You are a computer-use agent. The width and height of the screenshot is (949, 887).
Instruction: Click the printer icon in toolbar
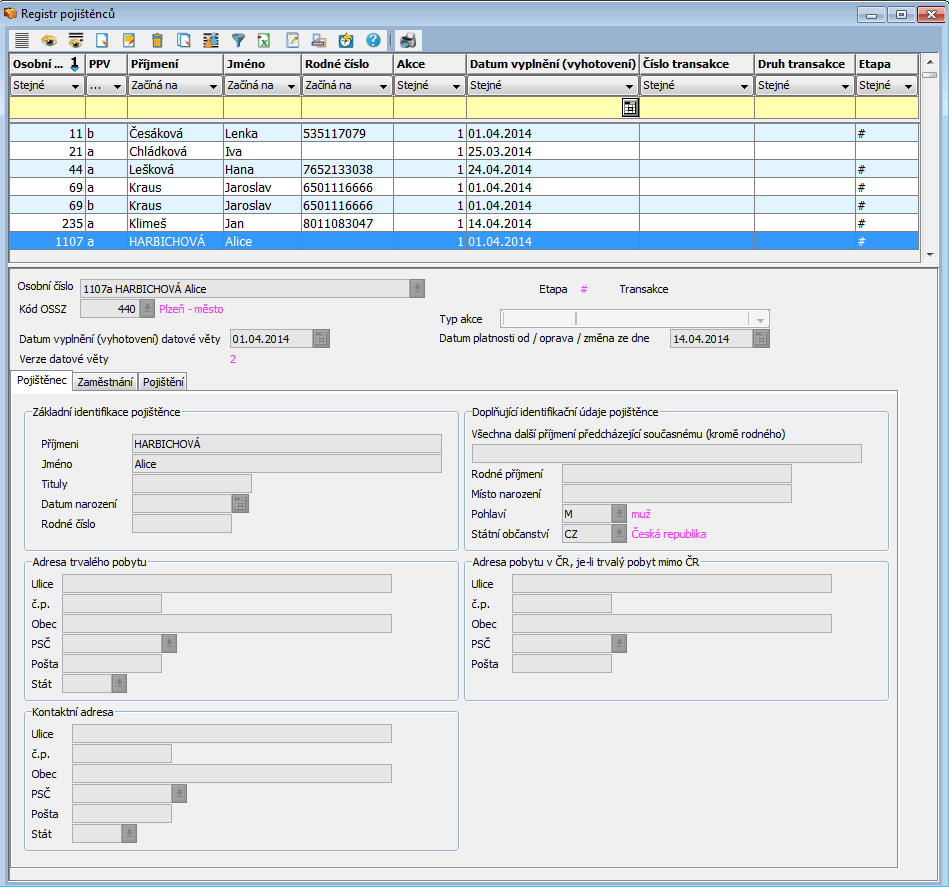(x=408, y=40)
